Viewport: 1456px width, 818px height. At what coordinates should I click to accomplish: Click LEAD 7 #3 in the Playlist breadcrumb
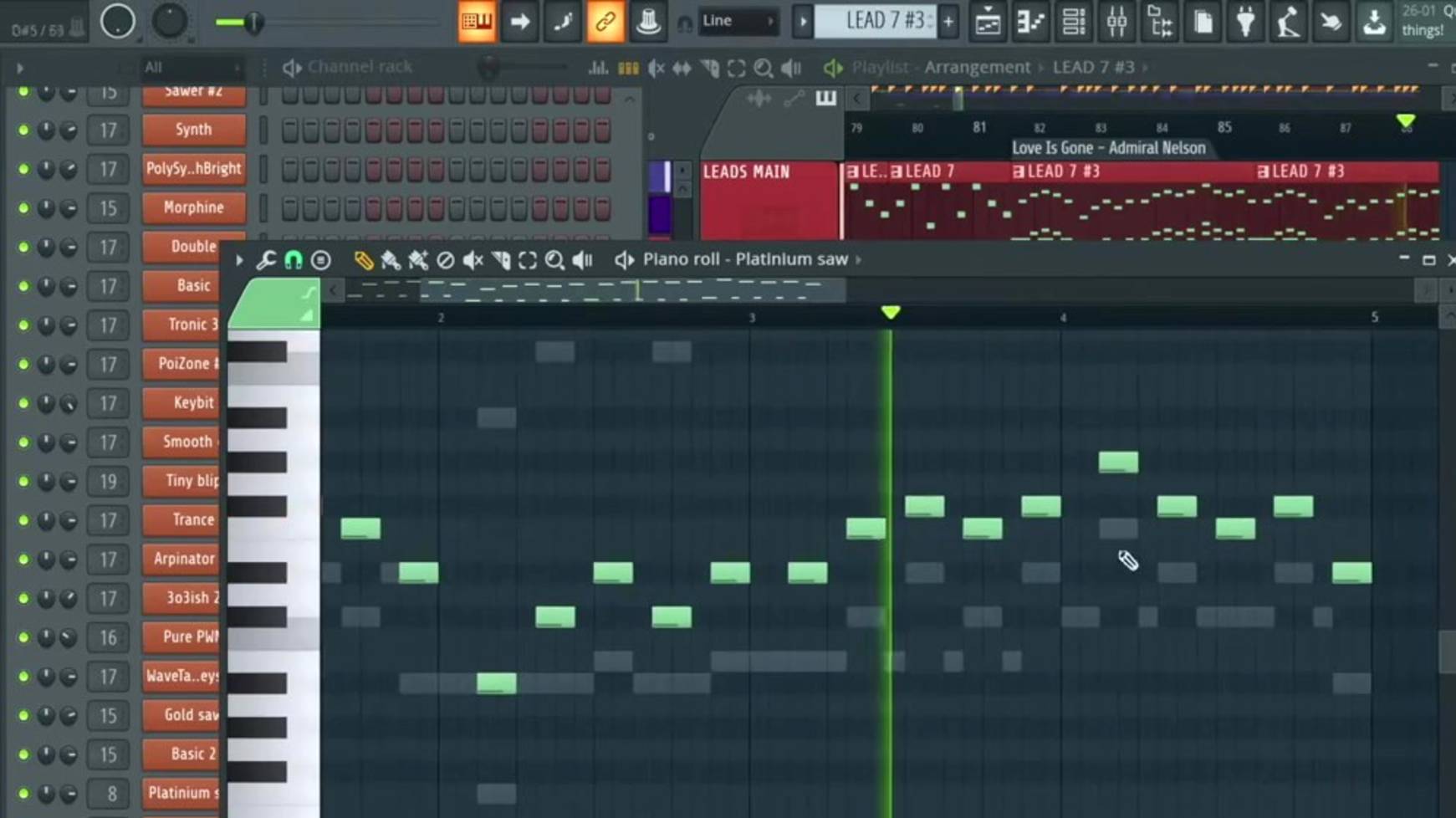pos(1093,67)
